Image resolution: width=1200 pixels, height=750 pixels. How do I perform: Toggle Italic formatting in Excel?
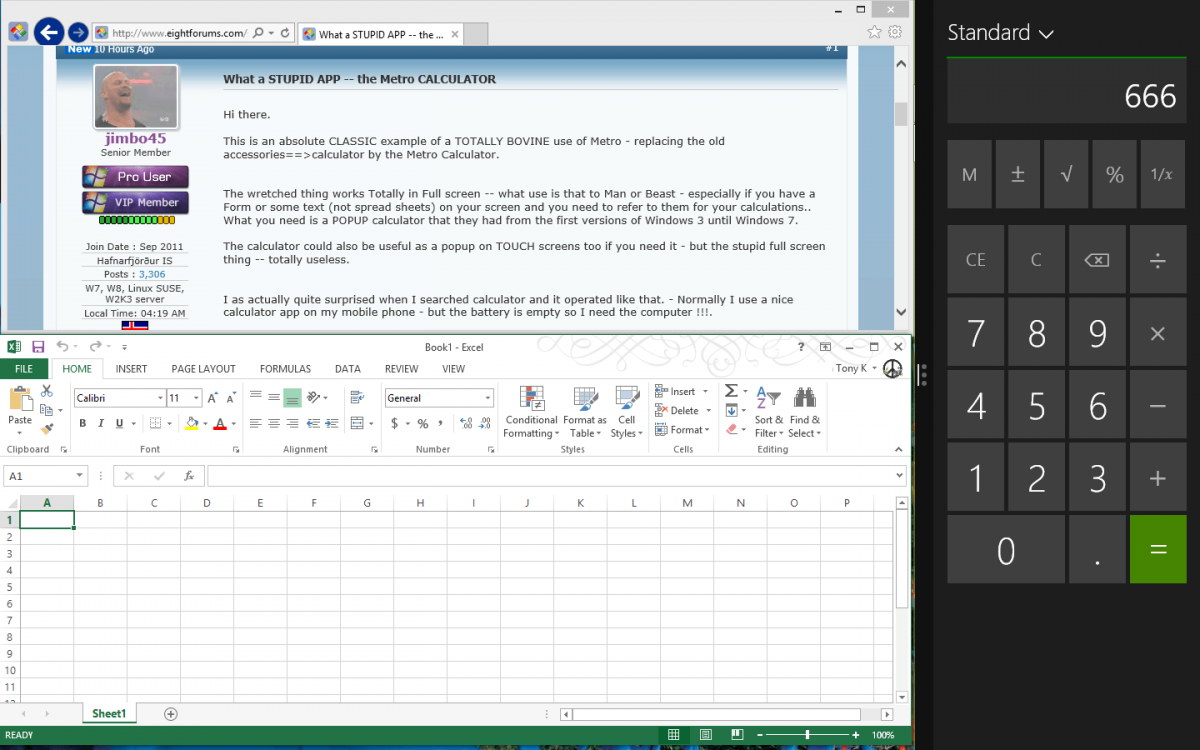point(101,424)
